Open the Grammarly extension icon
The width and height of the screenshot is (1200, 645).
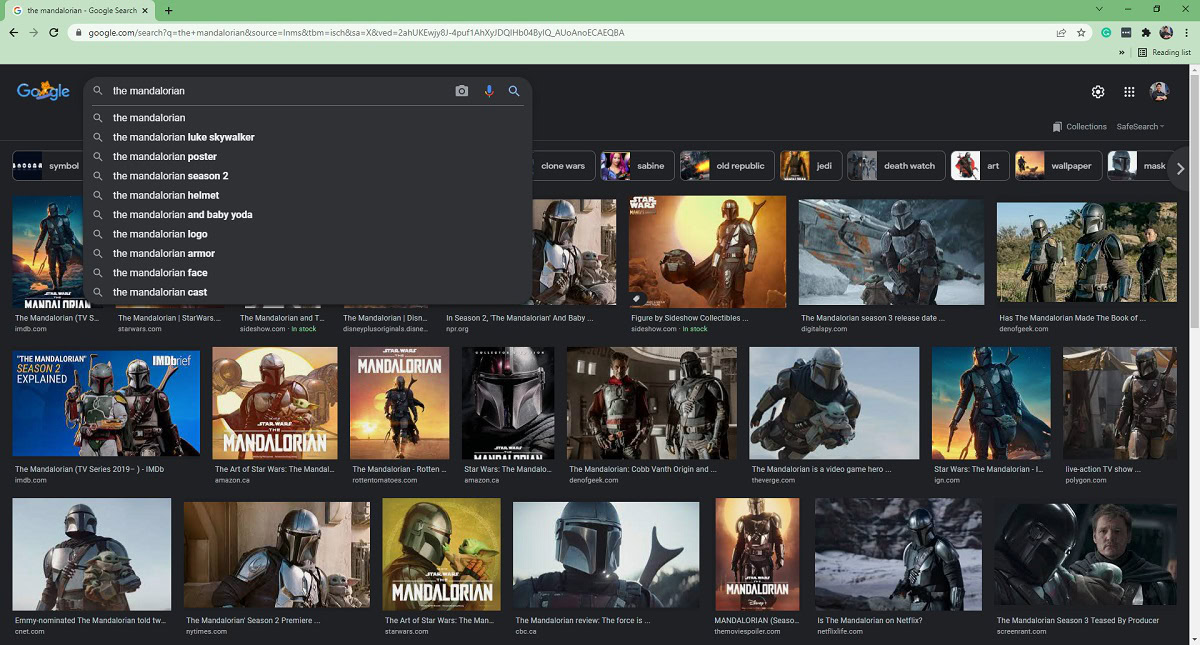coord(1106,32)
